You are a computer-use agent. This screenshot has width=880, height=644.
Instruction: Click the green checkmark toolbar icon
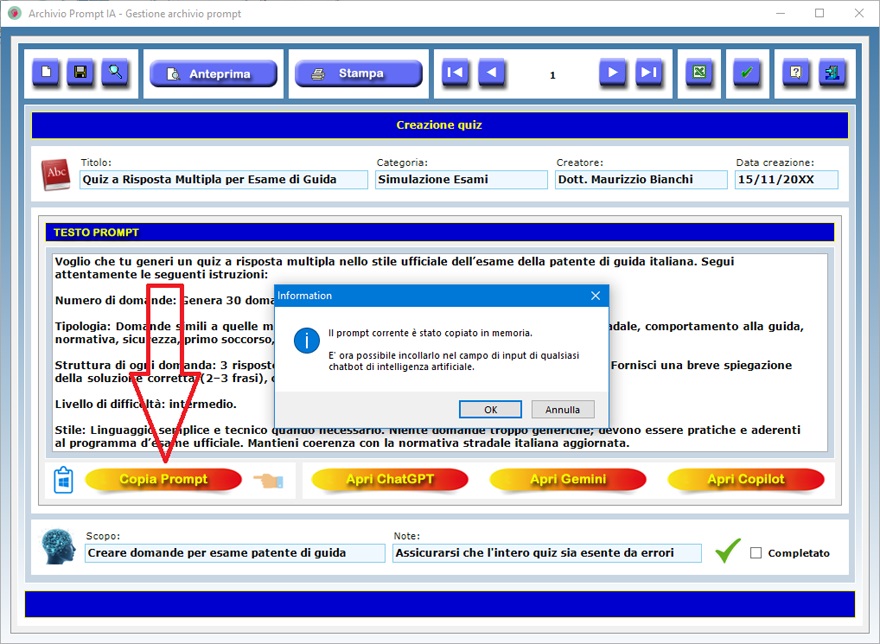[746, 73]
